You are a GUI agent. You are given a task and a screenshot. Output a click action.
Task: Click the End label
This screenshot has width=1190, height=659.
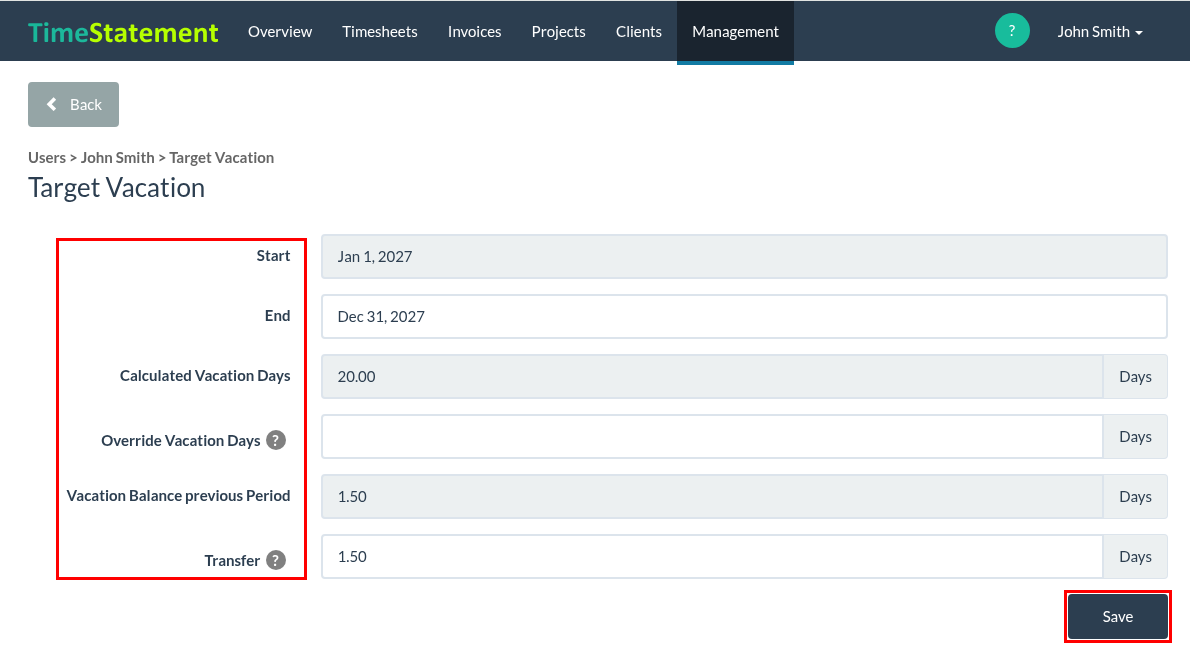pos(278,316)
